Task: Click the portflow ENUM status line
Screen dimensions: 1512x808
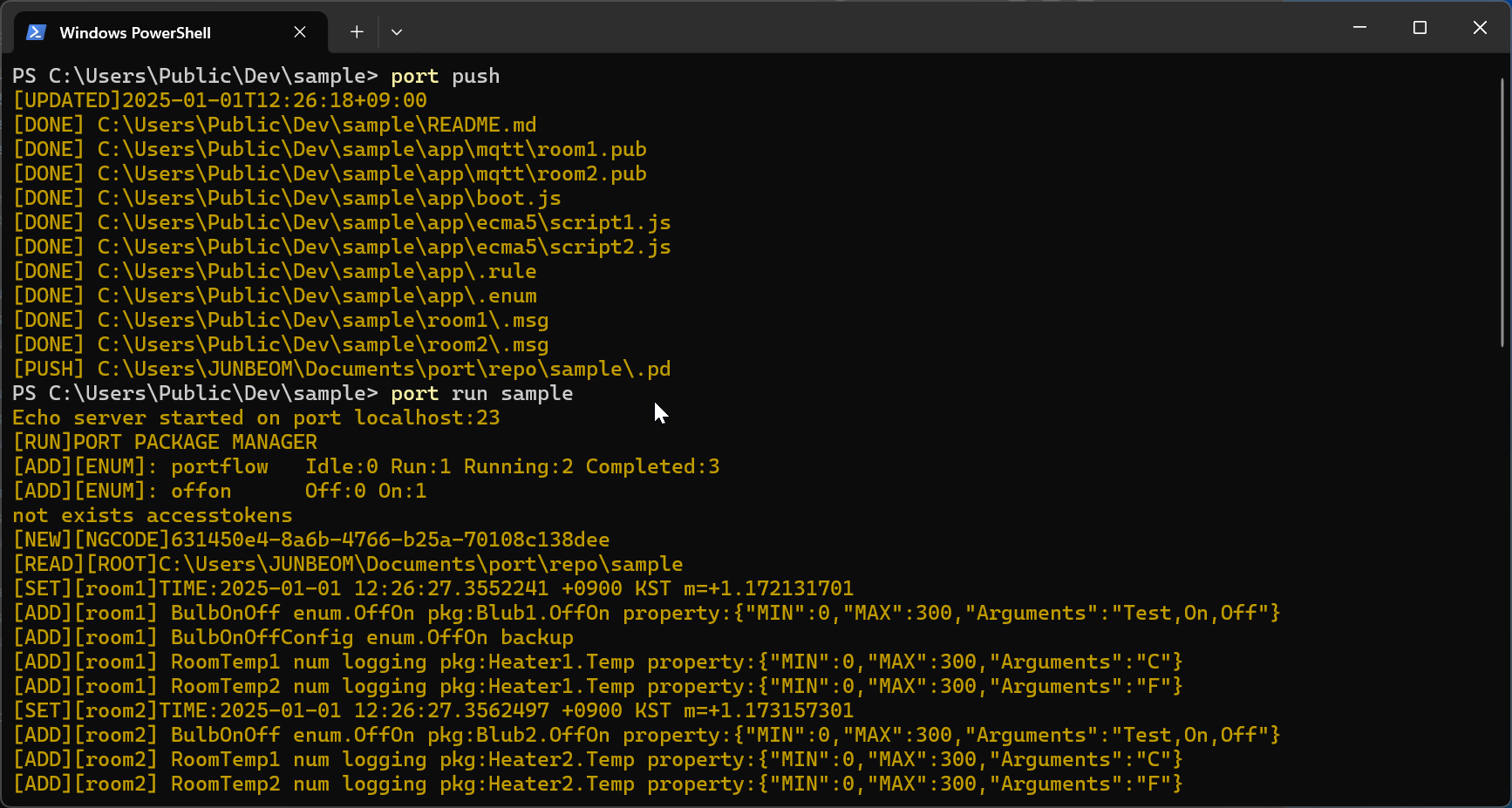Action: click(x=366, y=466)
